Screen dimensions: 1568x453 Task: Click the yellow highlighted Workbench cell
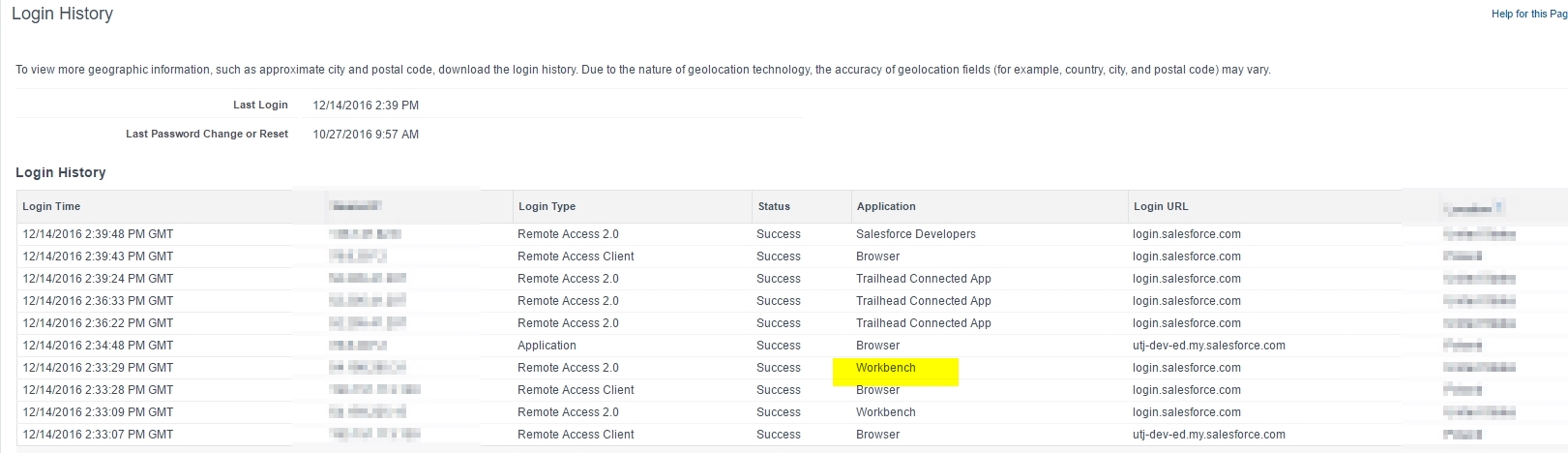tap(886, 368)
